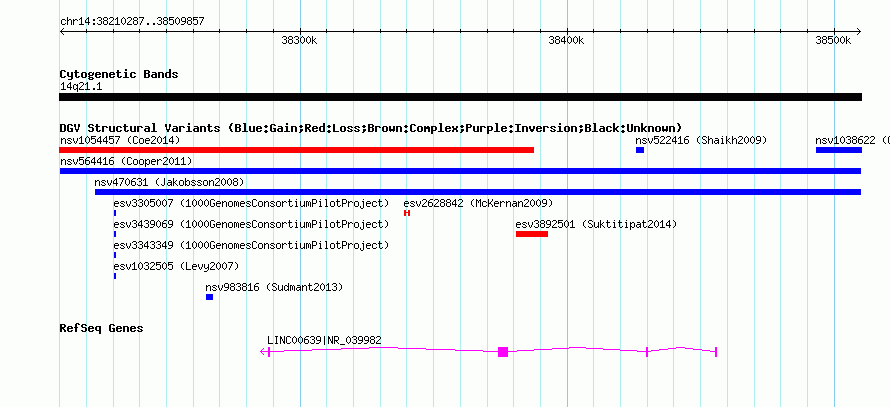
Task: Open the esv1032505 (Levy2007) label
Action: coord(176,267)
